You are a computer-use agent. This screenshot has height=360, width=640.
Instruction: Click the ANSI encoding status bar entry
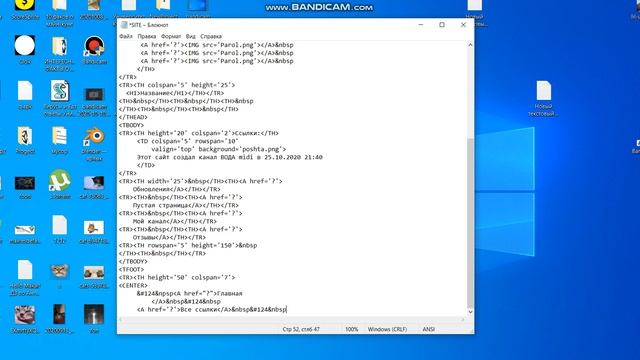428,329
